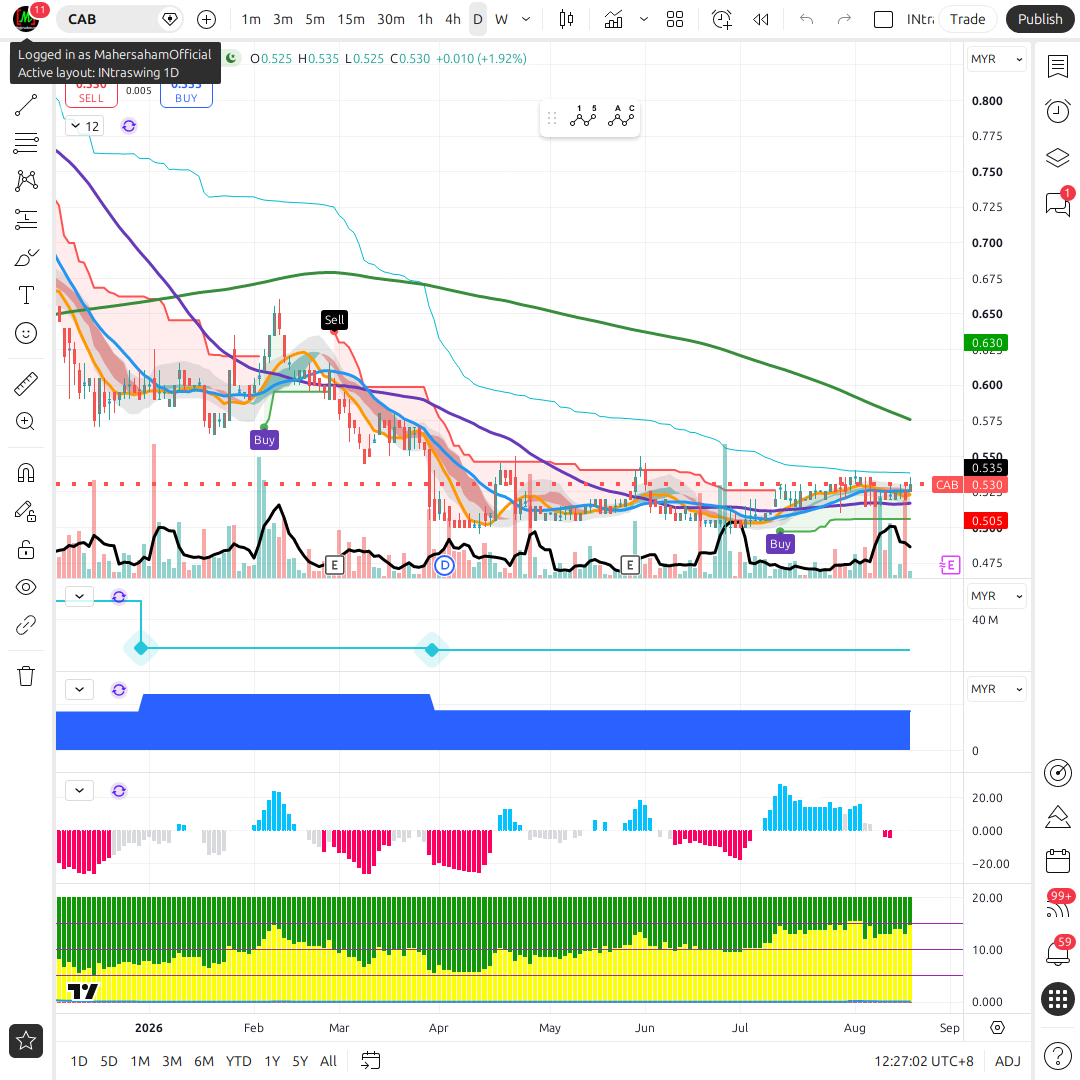Screen dimensions: 1080x1080
Task: Open the favorites star toolbar button
Action: coord(26,1041)
